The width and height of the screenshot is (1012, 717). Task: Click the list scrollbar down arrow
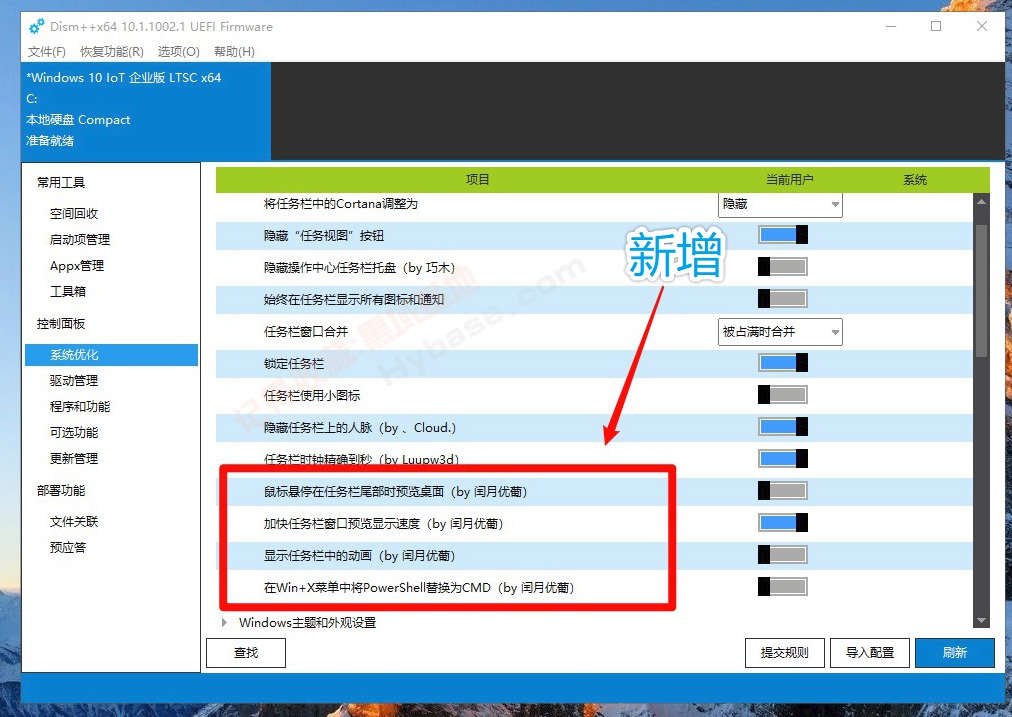tap(982, 621)
